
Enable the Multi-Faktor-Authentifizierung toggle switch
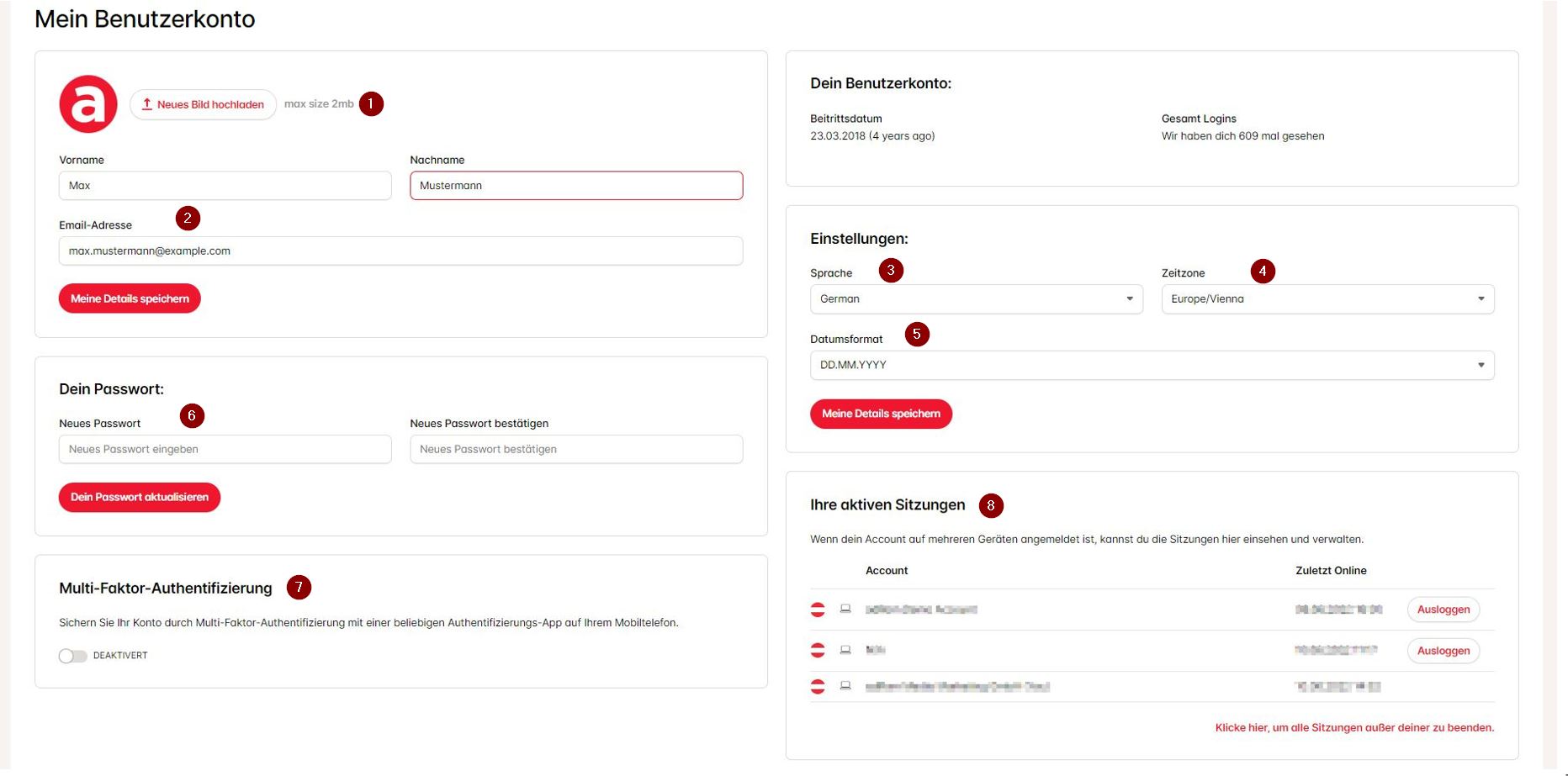tap(73, 656)
